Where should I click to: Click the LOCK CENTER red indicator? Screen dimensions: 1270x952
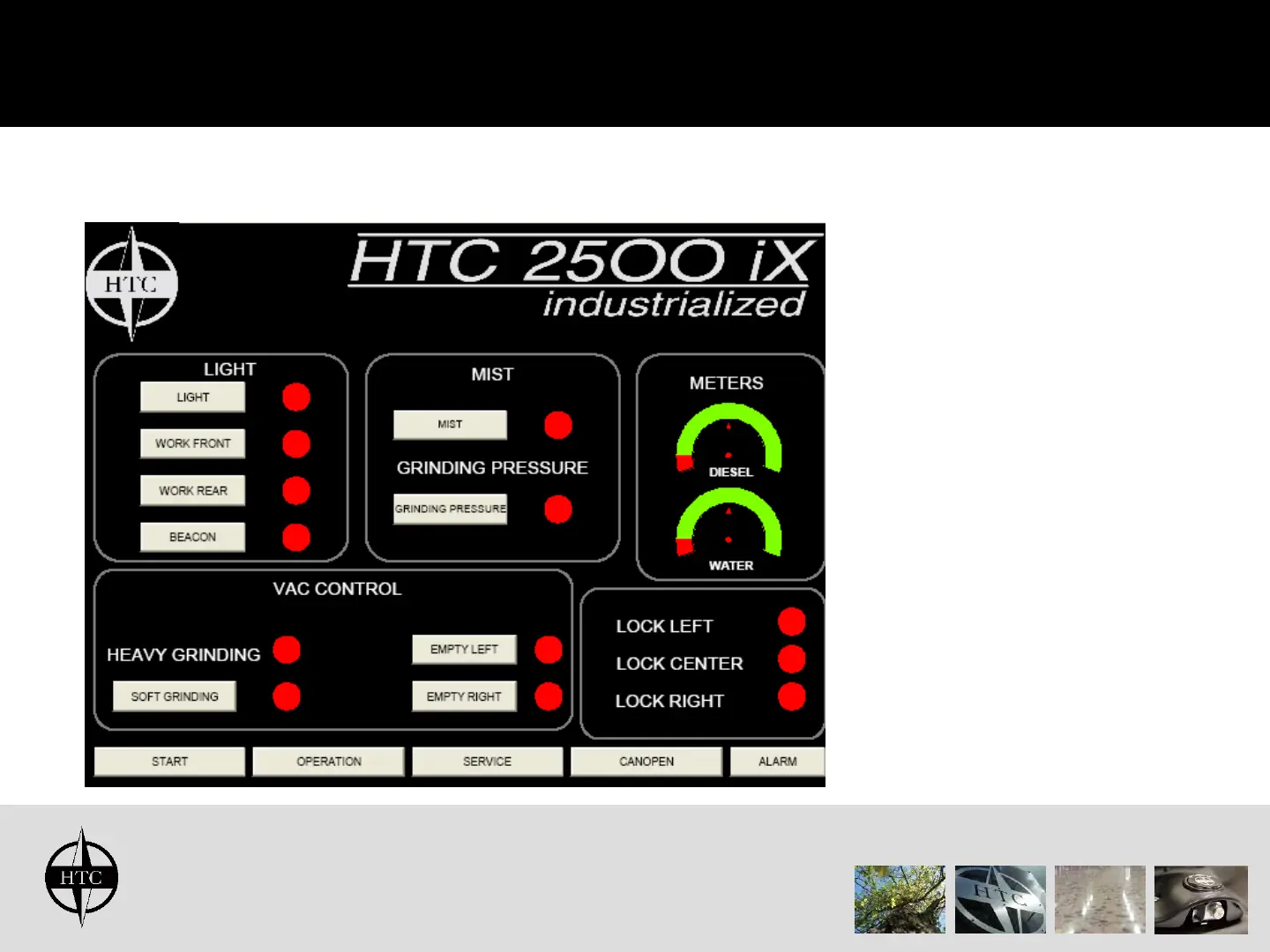coord(792,658)
